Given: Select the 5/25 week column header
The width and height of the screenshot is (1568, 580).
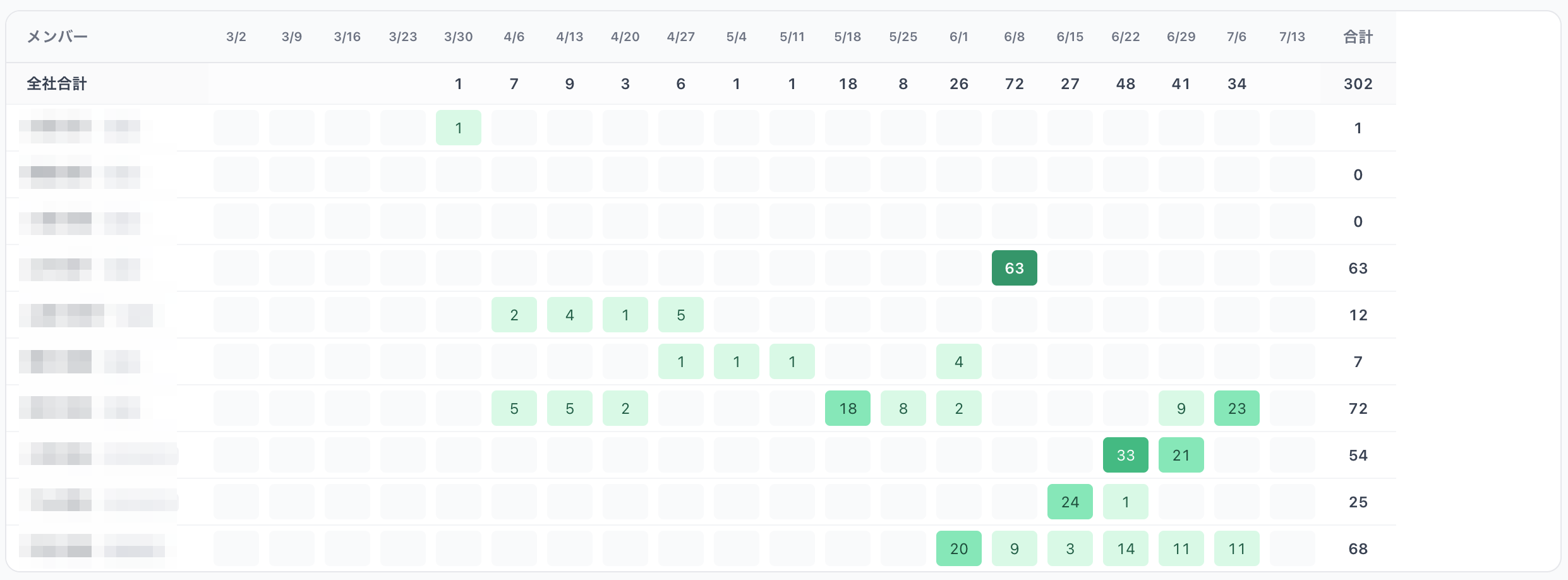Looking at the screenshot, I should pyautogui.click(x=903, y=37).
